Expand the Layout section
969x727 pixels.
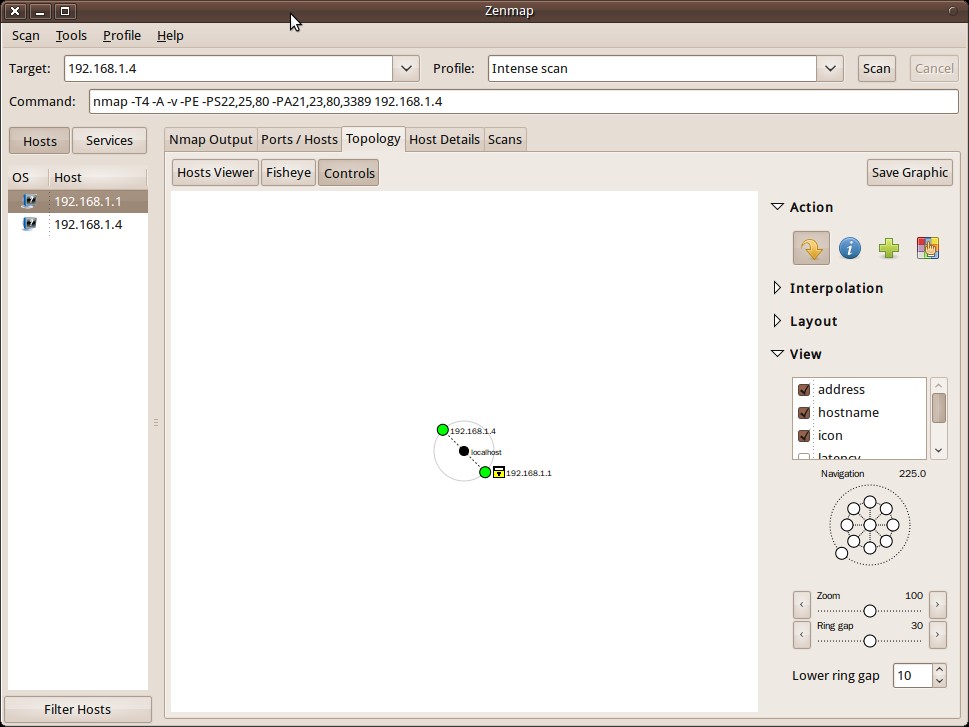tap(777, 321)
